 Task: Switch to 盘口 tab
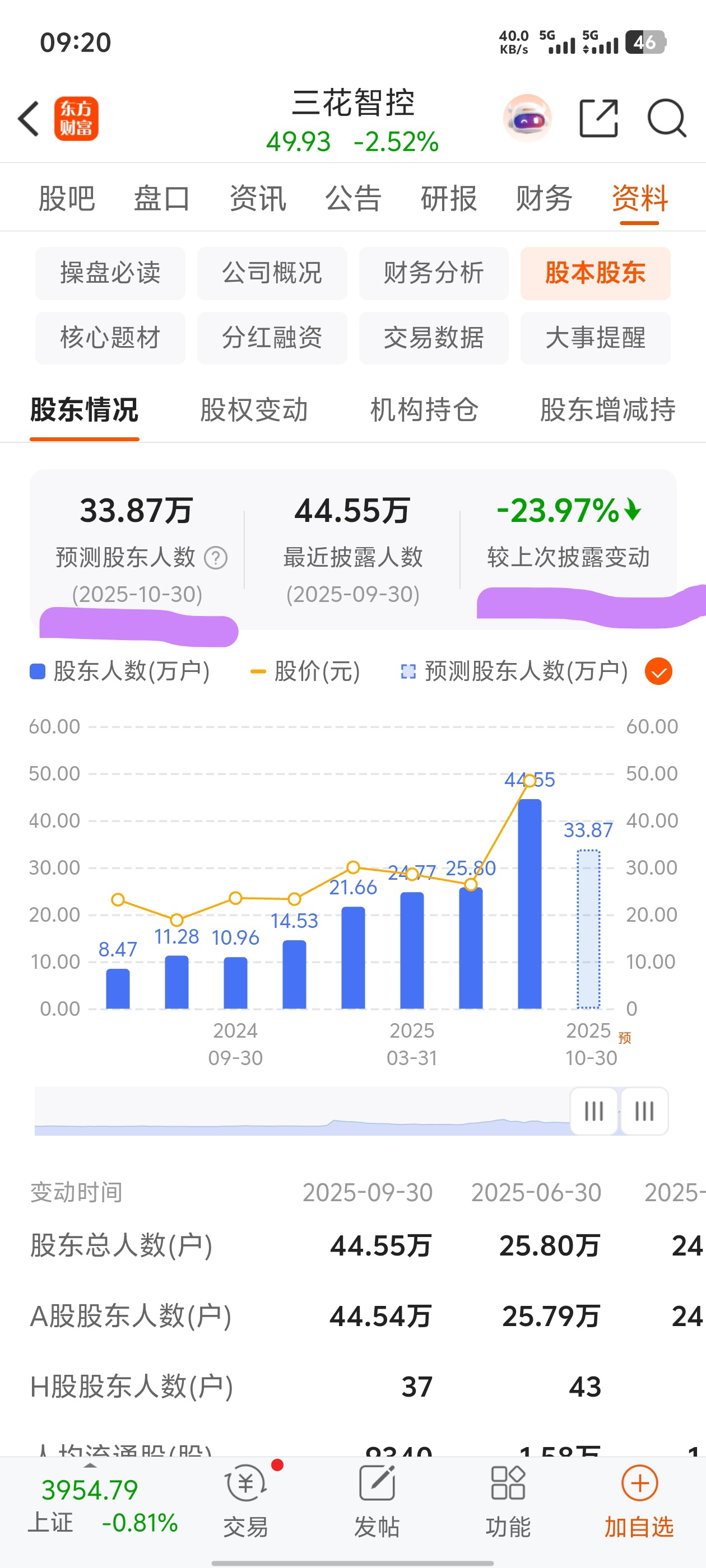161,198
